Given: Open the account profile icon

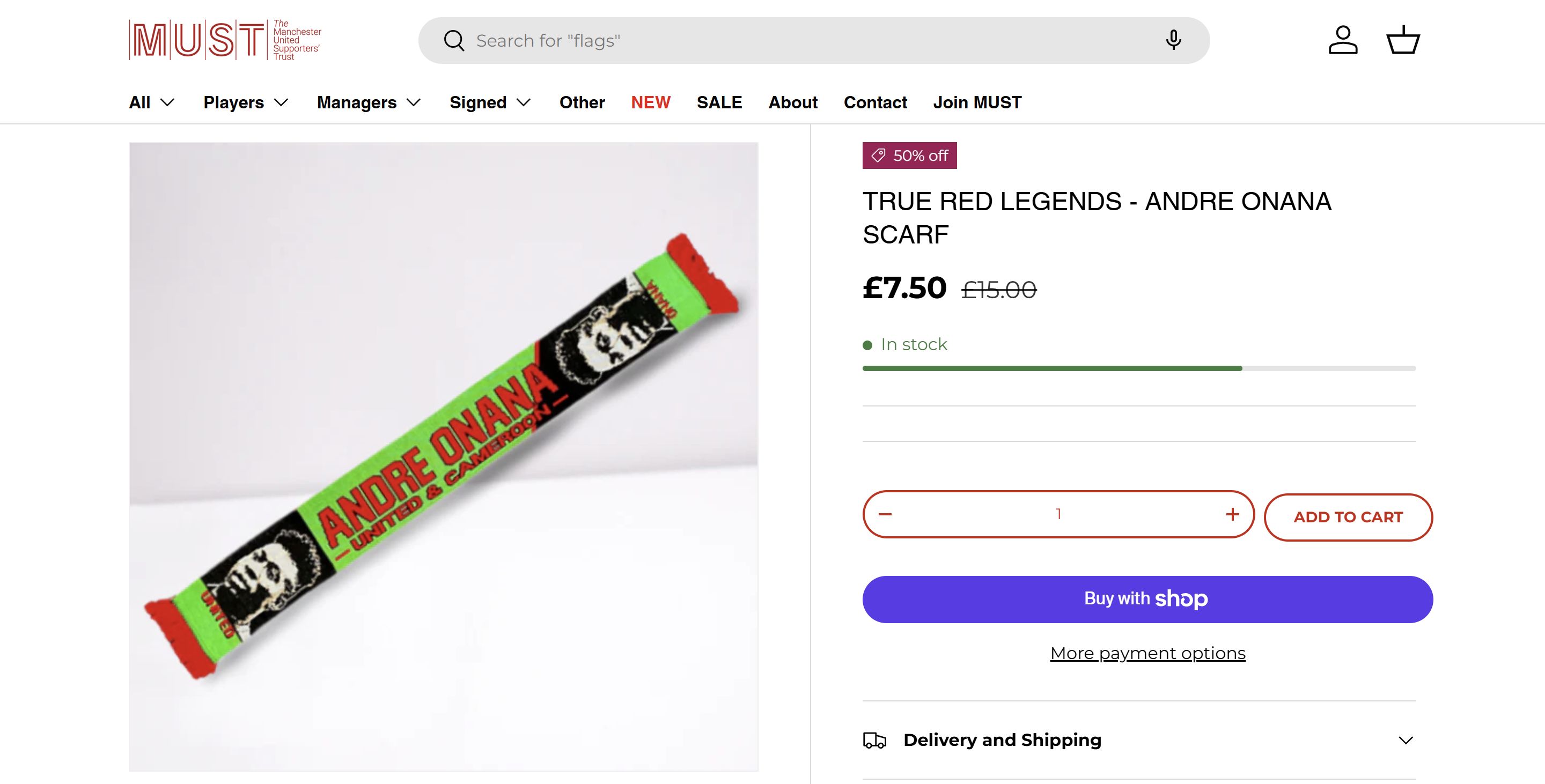Looking at the screenshot, I should click(x=1343, y=40).
